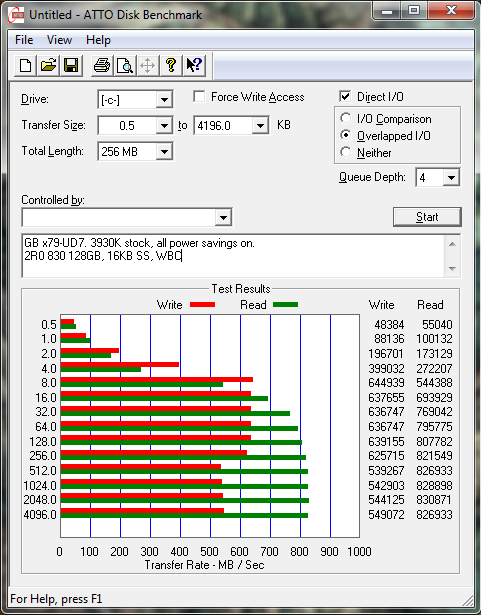Image resolution: width=481 pixels, height=615 pixels.
Task: Choose the Neither radio option
Action: pos(346,152)
